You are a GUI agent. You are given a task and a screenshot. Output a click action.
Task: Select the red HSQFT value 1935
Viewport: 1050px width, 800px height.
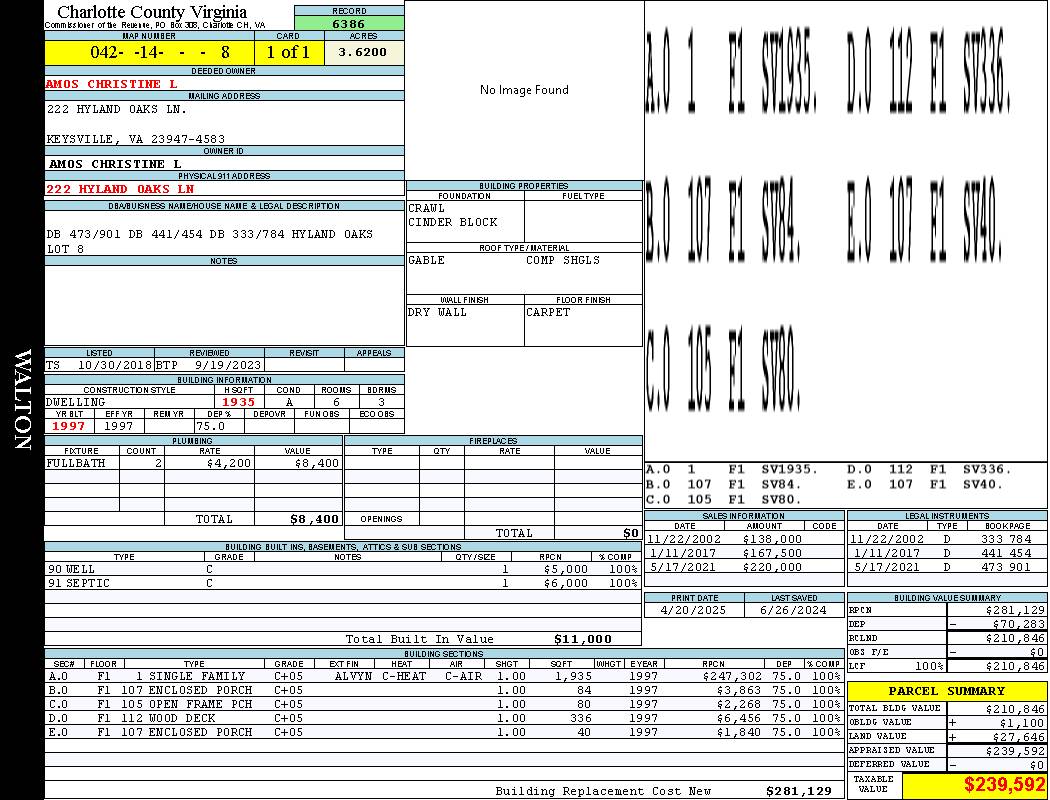pyautogui.click(x=238, y=402)
